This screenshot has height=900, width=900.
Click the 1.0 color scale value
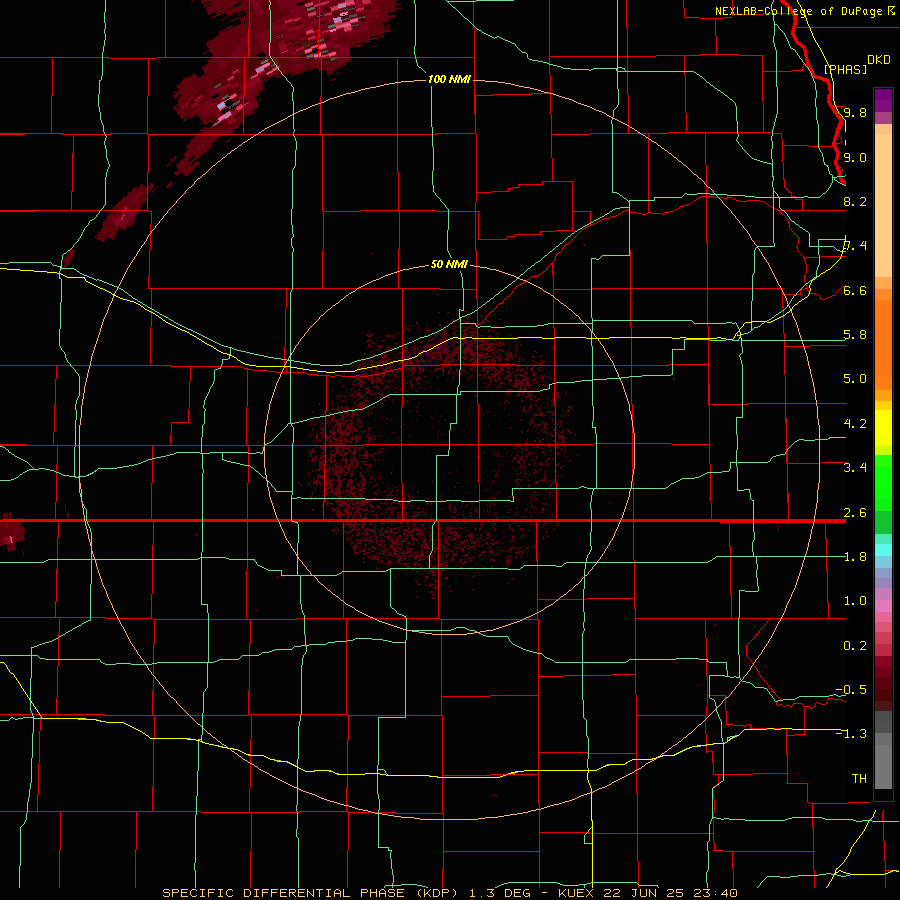(855, 601)
